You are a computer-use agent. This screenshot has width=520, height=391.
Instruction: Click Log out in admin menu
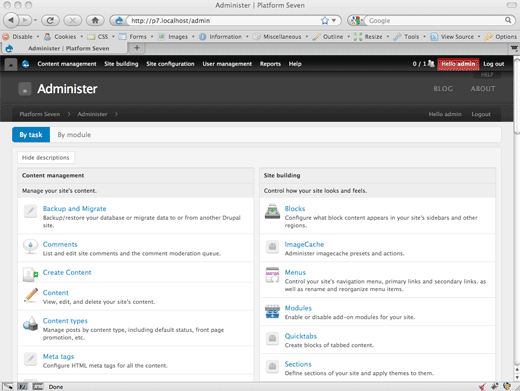pyautogui.click(x=493, y=64)
